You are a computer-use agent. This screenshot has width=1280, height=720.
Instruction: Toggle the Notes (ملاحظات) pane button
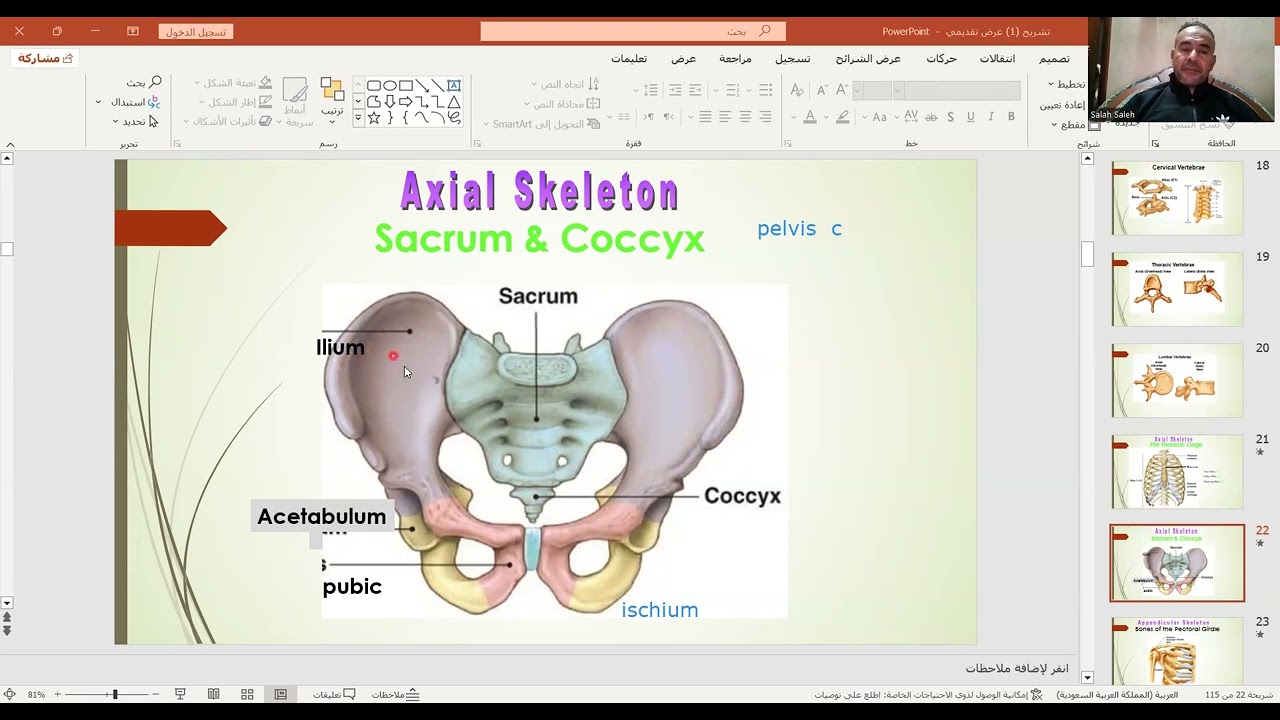[x=396, y=694]
